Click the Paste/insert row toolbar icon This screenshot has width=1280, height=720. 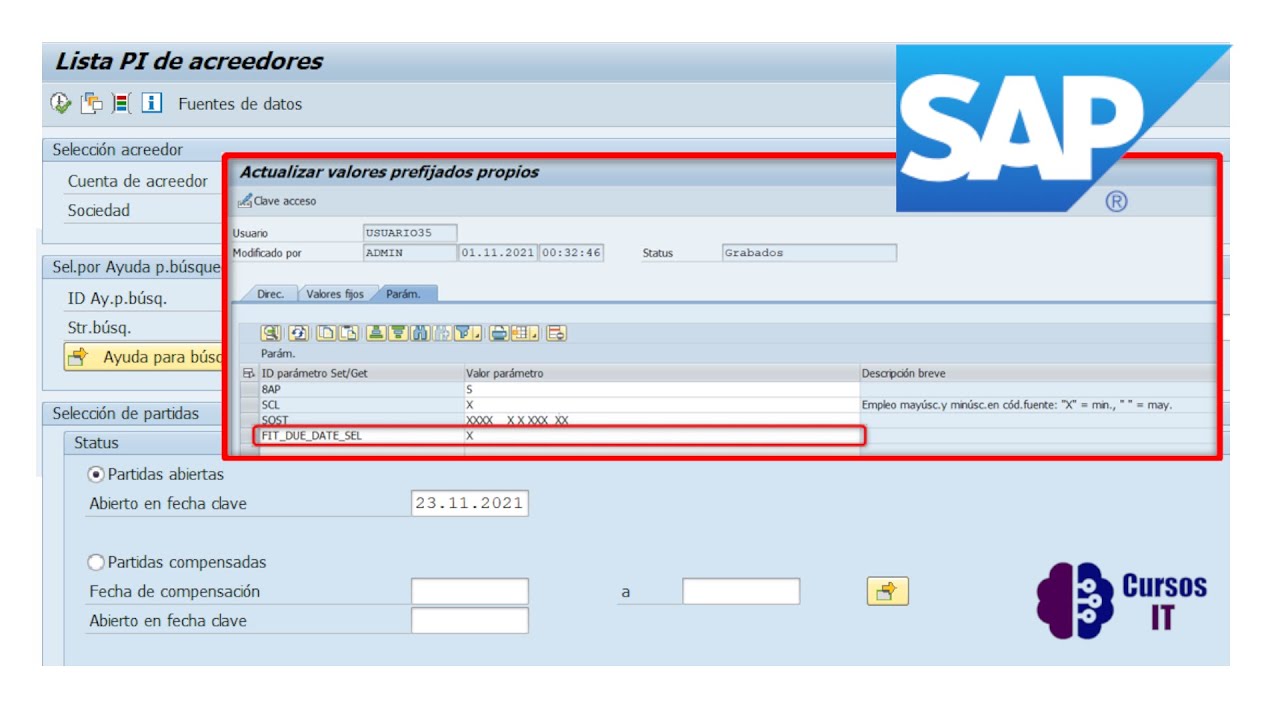(348, 333)
